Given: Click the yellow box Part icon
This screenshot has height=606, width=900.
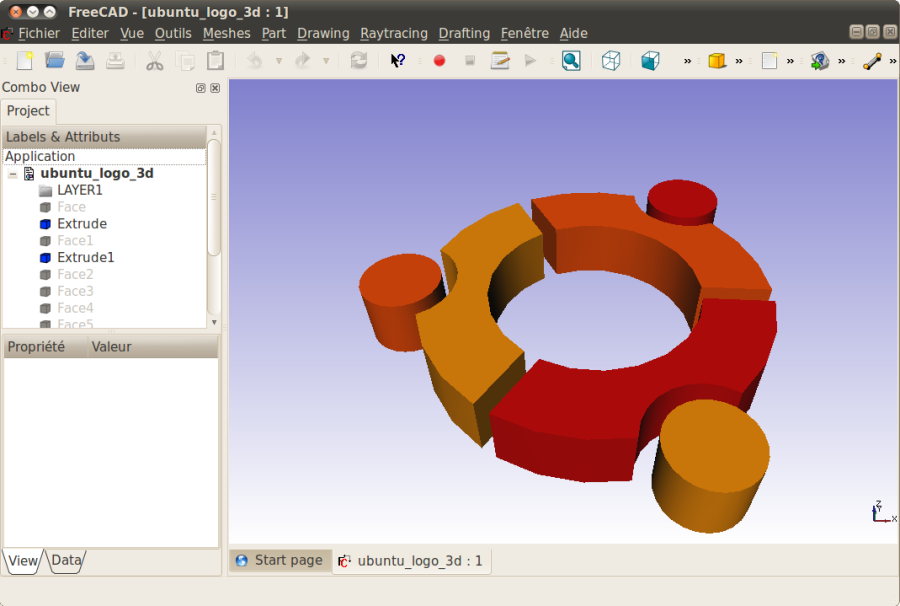Looking at the screenshot, I should coord(717,60).
